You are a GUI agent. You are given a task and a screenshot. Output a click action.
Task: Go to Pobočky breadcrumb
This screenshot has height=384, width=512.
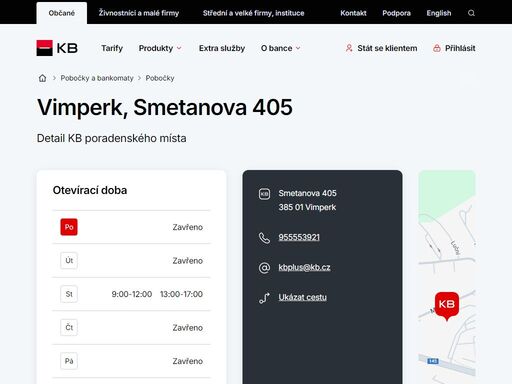160,78
